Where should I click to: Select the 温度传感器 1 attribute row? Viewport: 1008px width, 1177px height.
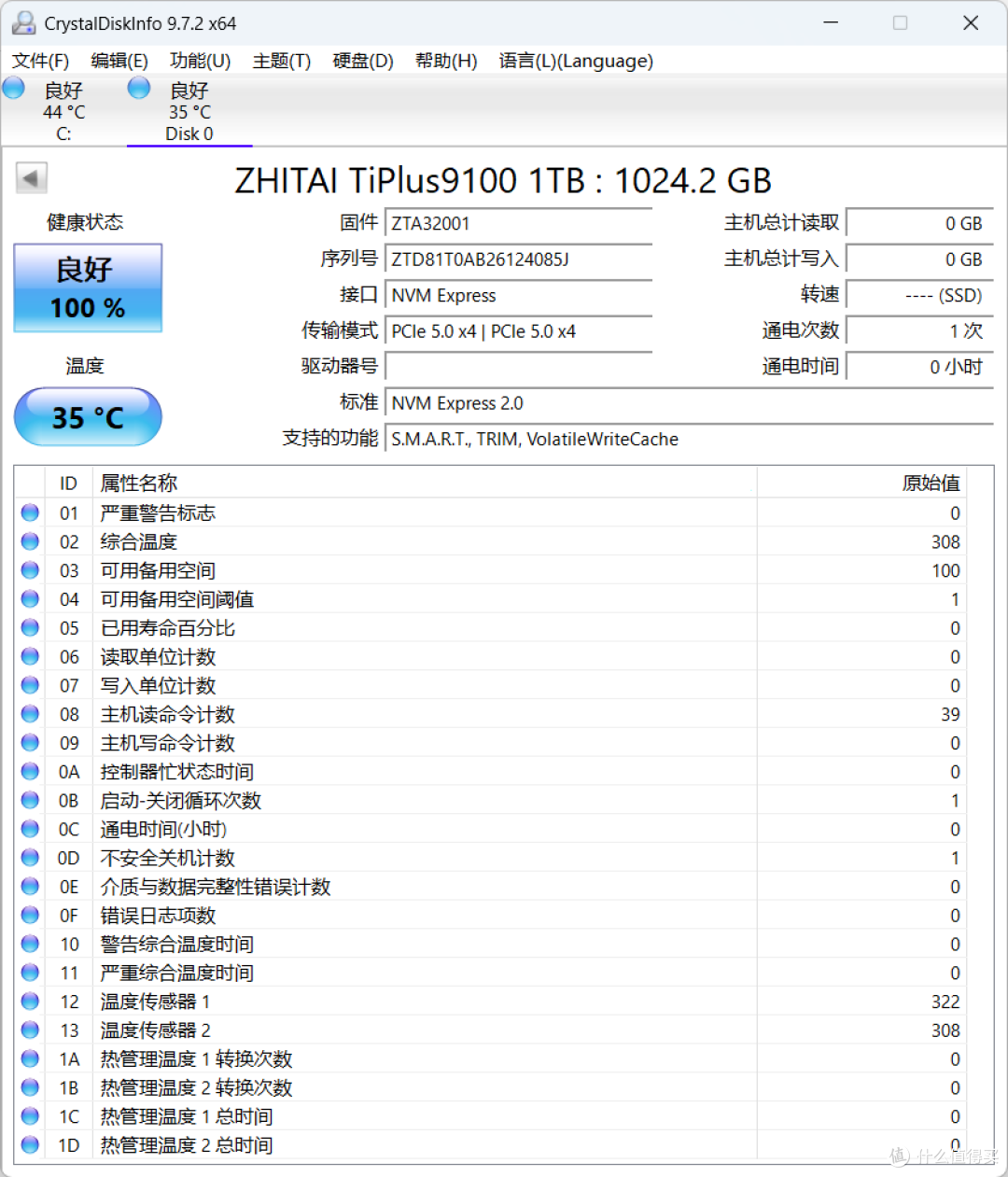click(491, 1002)
